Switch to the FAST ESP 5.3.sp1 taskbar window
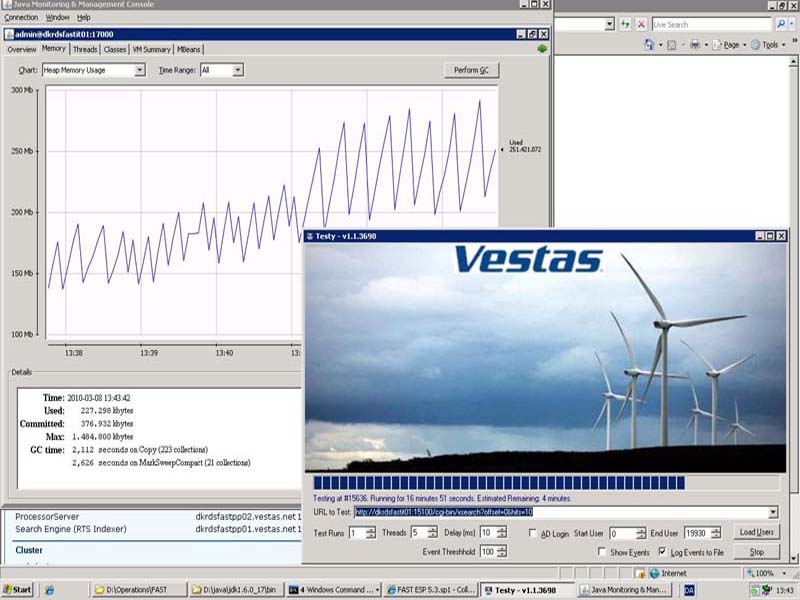The height and width of the screenshot is (600, 800). [431, 590]
